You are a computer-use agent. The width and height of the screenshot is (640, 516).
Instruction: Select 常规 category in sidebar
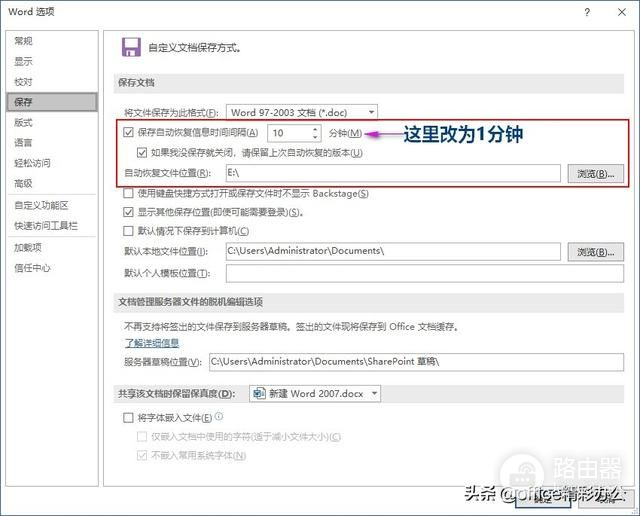point(52,41)
